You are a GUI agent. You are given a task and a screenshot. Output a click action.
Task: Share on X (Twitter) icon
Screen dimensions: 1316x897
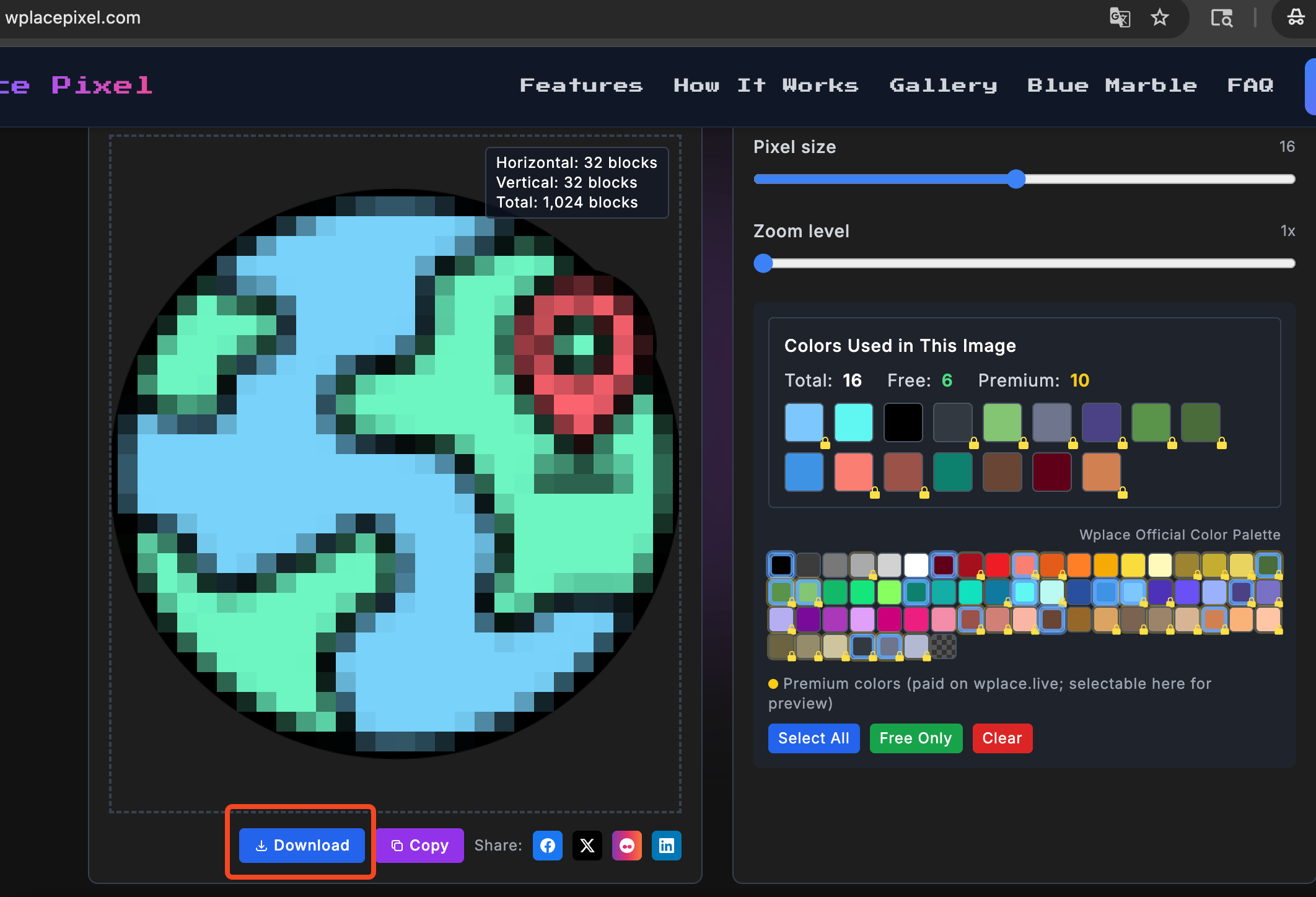pos(587,846)
